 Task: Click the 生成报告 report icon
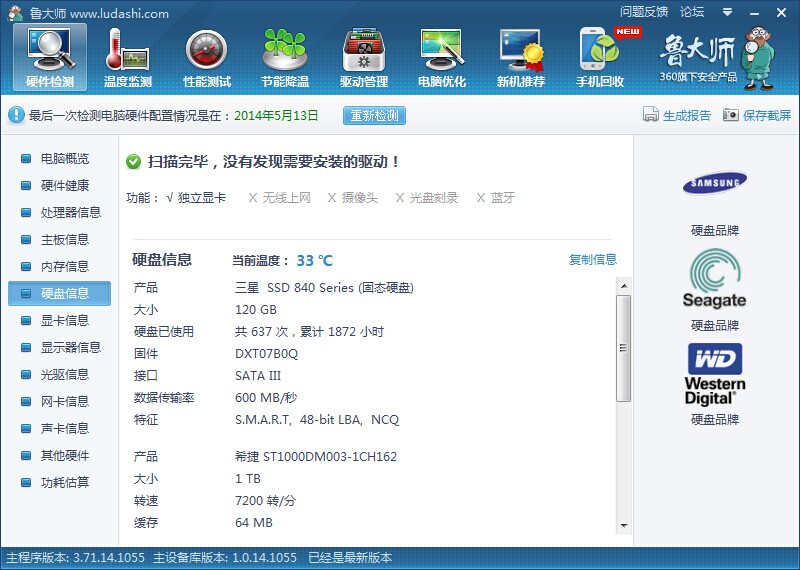click(x=651, y=114)
